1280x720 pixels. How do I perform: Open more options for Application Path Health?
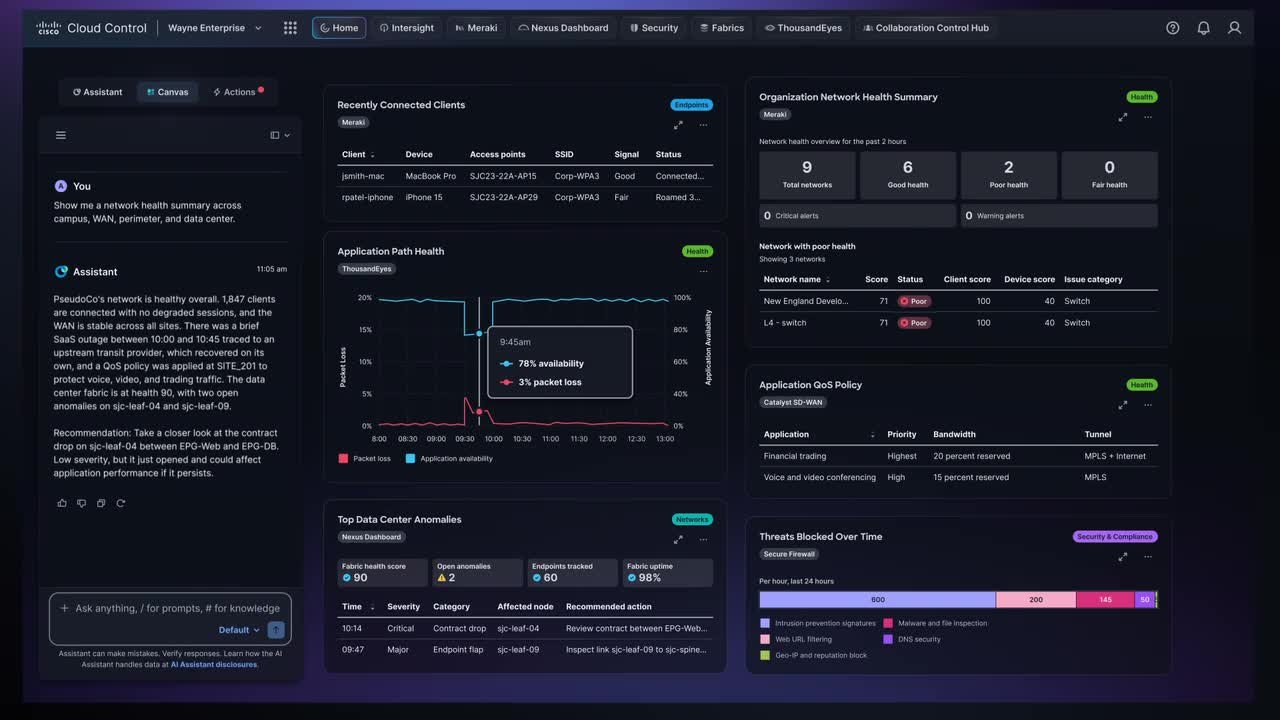[x=704, y=271]
